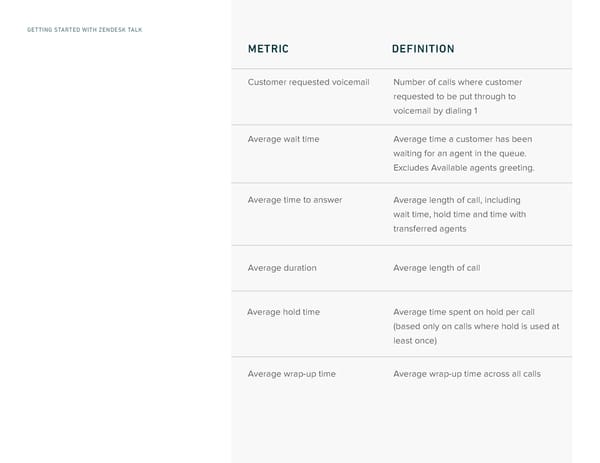Click the 'voicemail by dialing 1' line
Viewport: 600px width, 463px height.
point(441,111)
